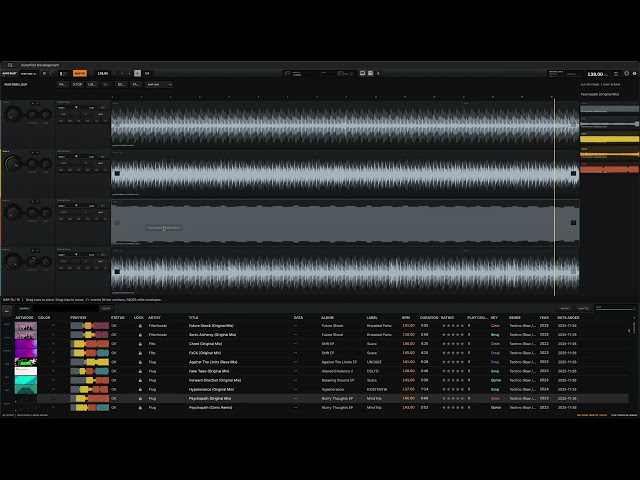The image size is (640, 480).
Task: Click the preview waveform of Psychopath (Clerio Remix)
Action: [89, 407]
